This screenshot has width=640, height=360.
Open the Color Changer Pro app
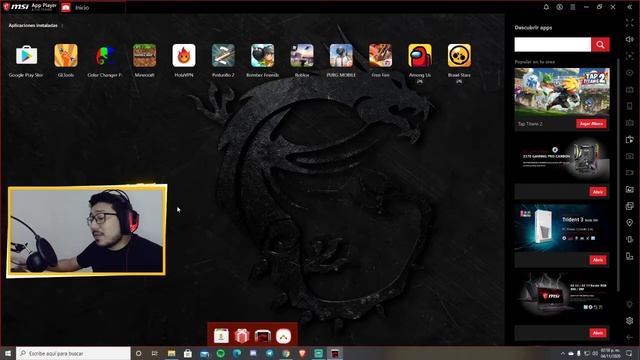coord(105,56)
